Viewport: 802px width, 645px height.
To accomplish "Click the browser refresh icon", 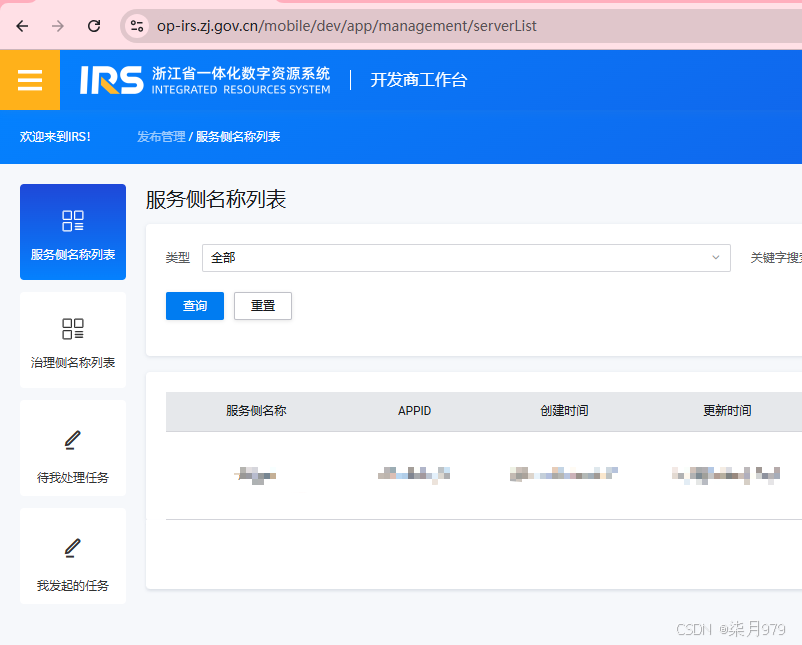I will tap(93, 26).
